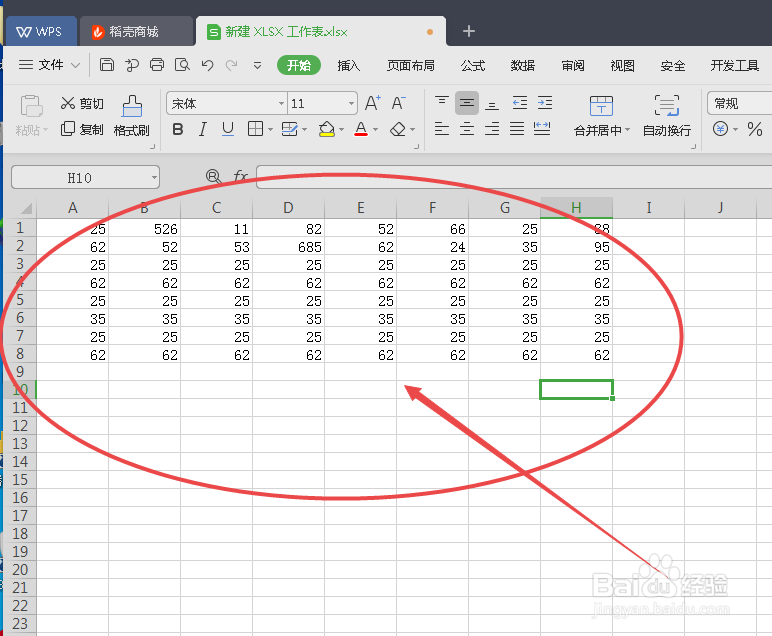Decrease font size with A- icon

click(399, 103)
